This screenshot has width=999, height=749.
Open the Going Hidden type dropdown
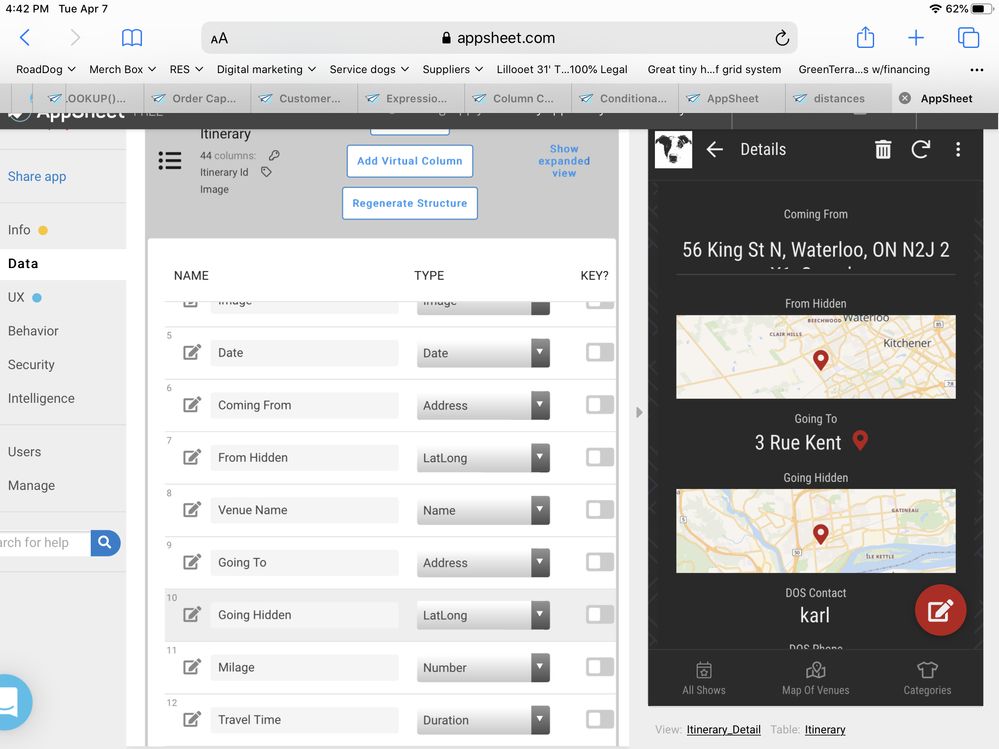(x=483, y=615)
